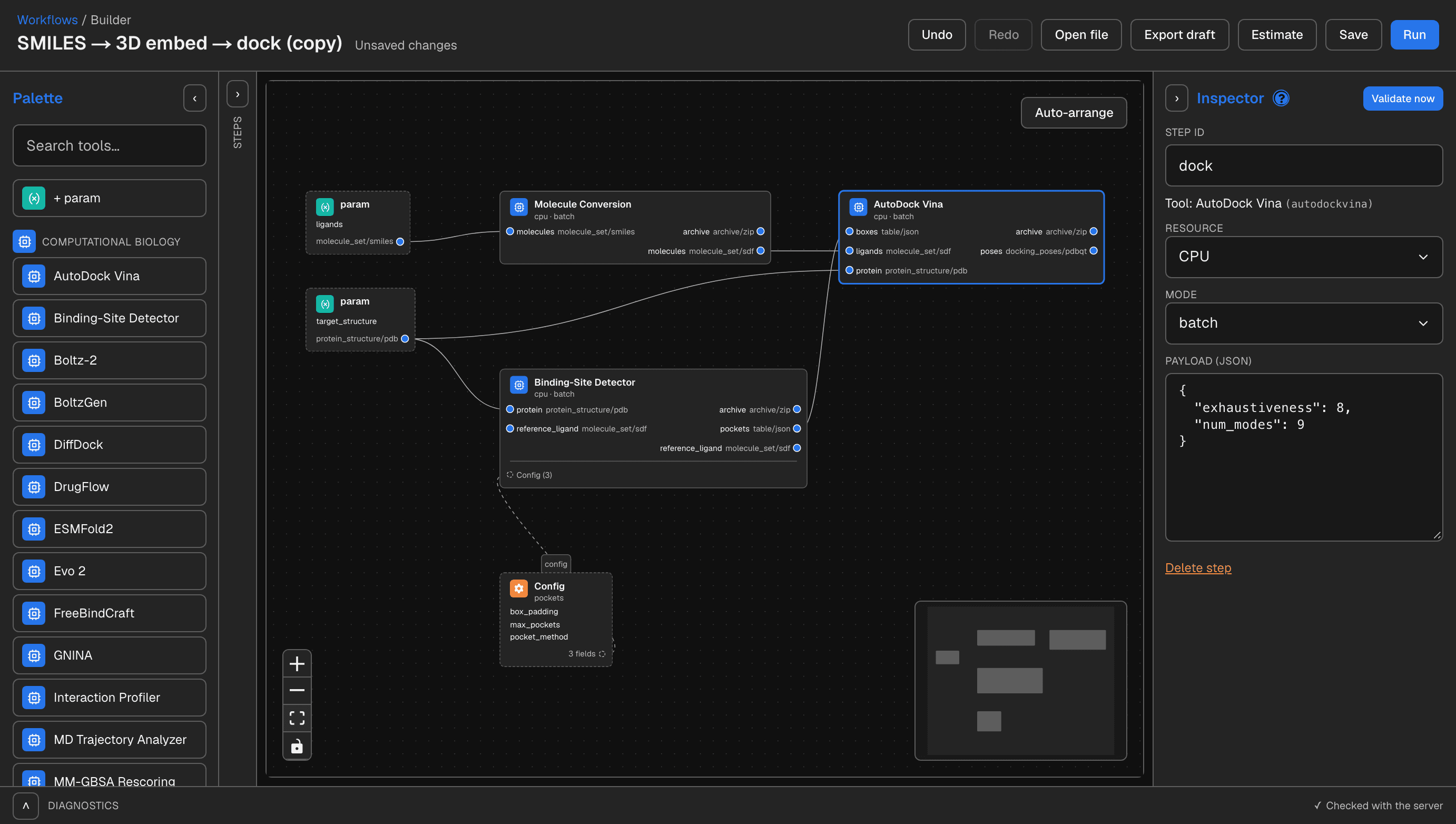Run the workflow

click(1414, 35)
